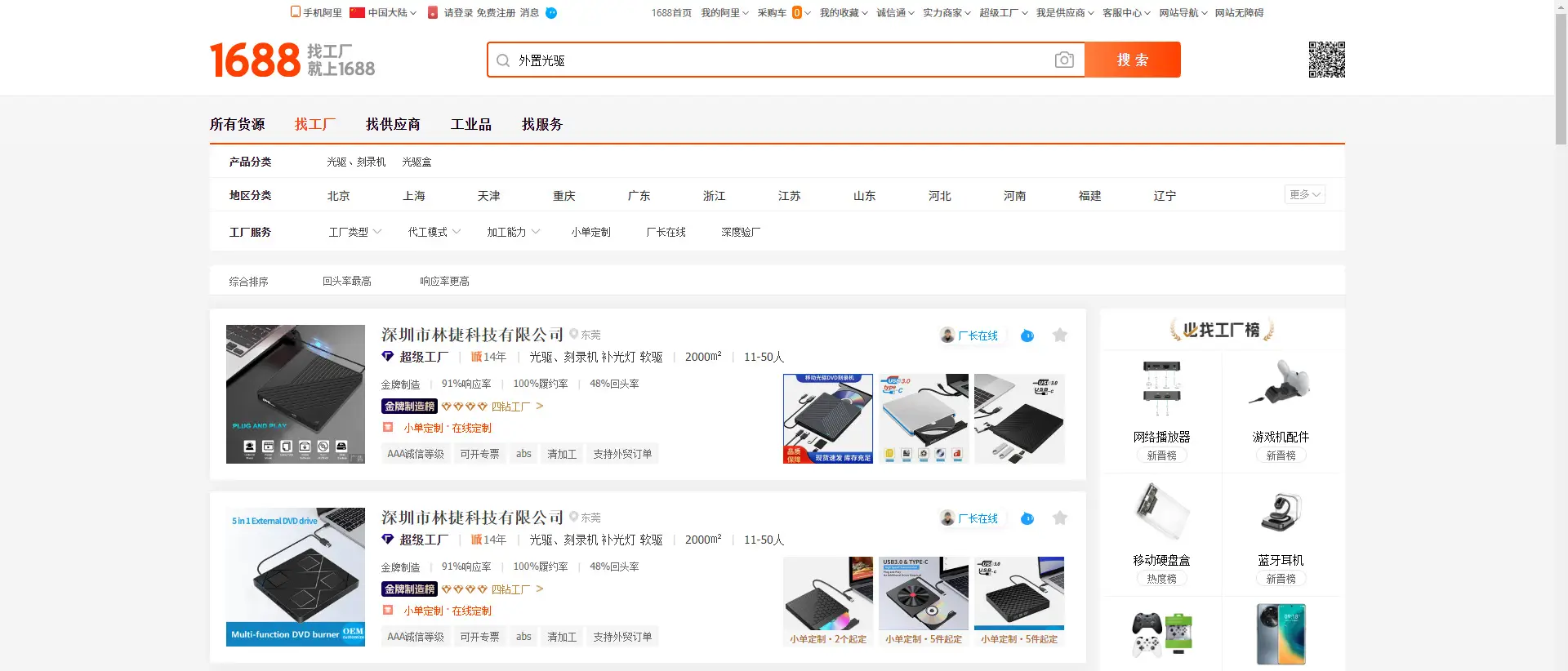Open the 我的阿里 dropdown menu
Image resolution: width=1568 pixels, height=671 pixels.
click(724, 13)
